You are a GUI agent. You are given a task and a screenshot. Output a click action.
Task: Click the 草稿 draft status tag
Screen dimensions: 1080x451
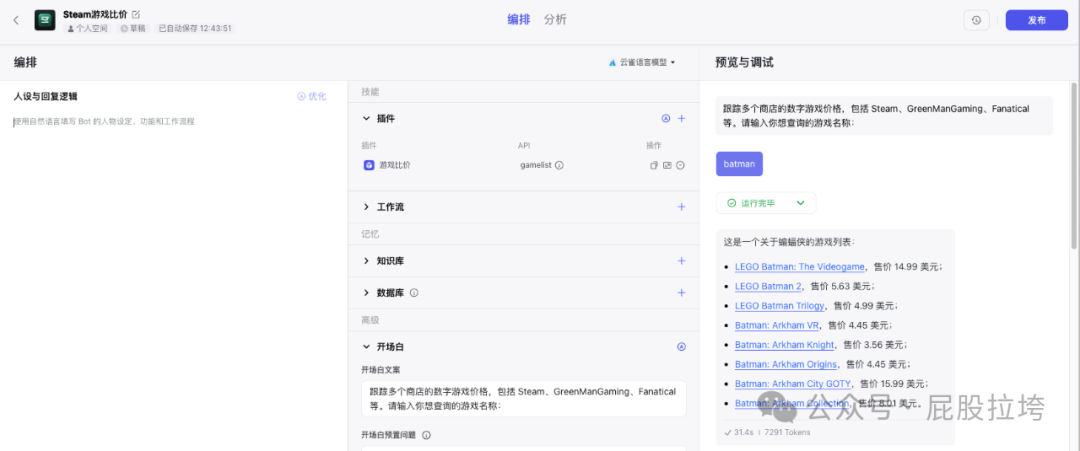coord(132,29)
